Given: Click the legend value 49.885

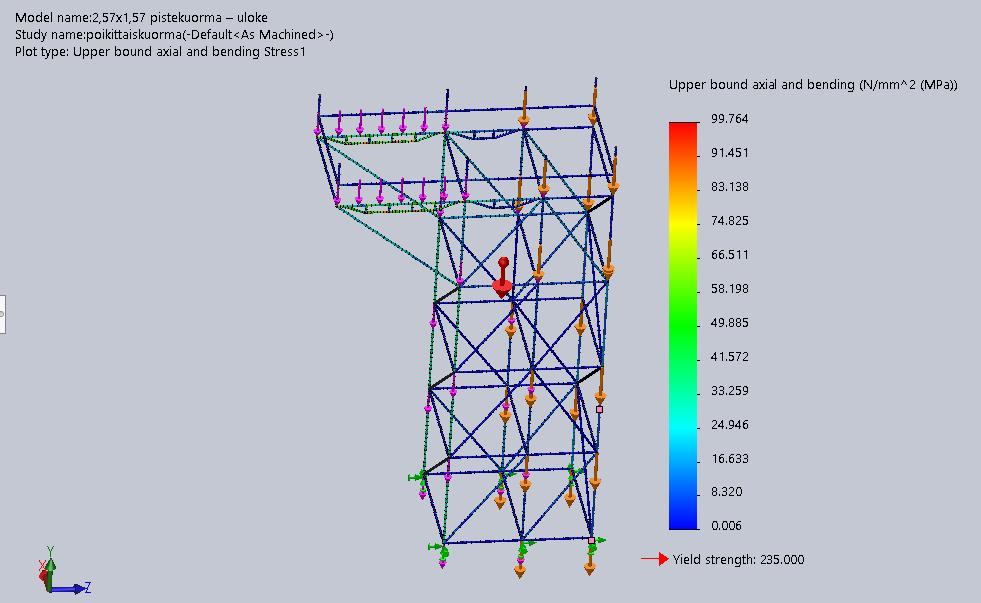Looking at the screenshot, I should coord(729,322).
